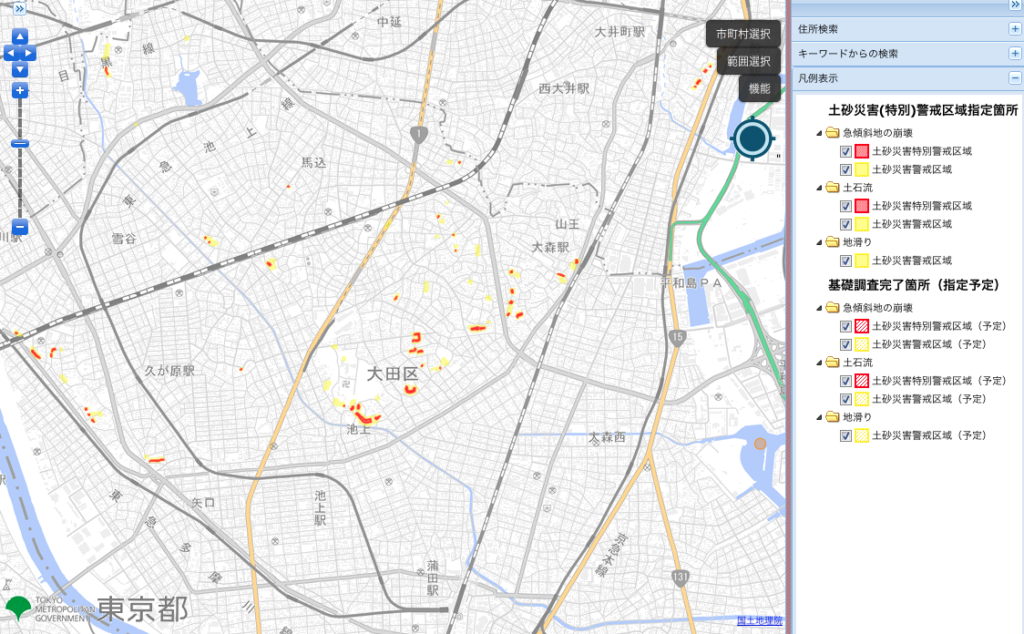Click the 土石流 folder icon under 基礎調査完了箇所

pyautogui.click(x=832, y=362)
